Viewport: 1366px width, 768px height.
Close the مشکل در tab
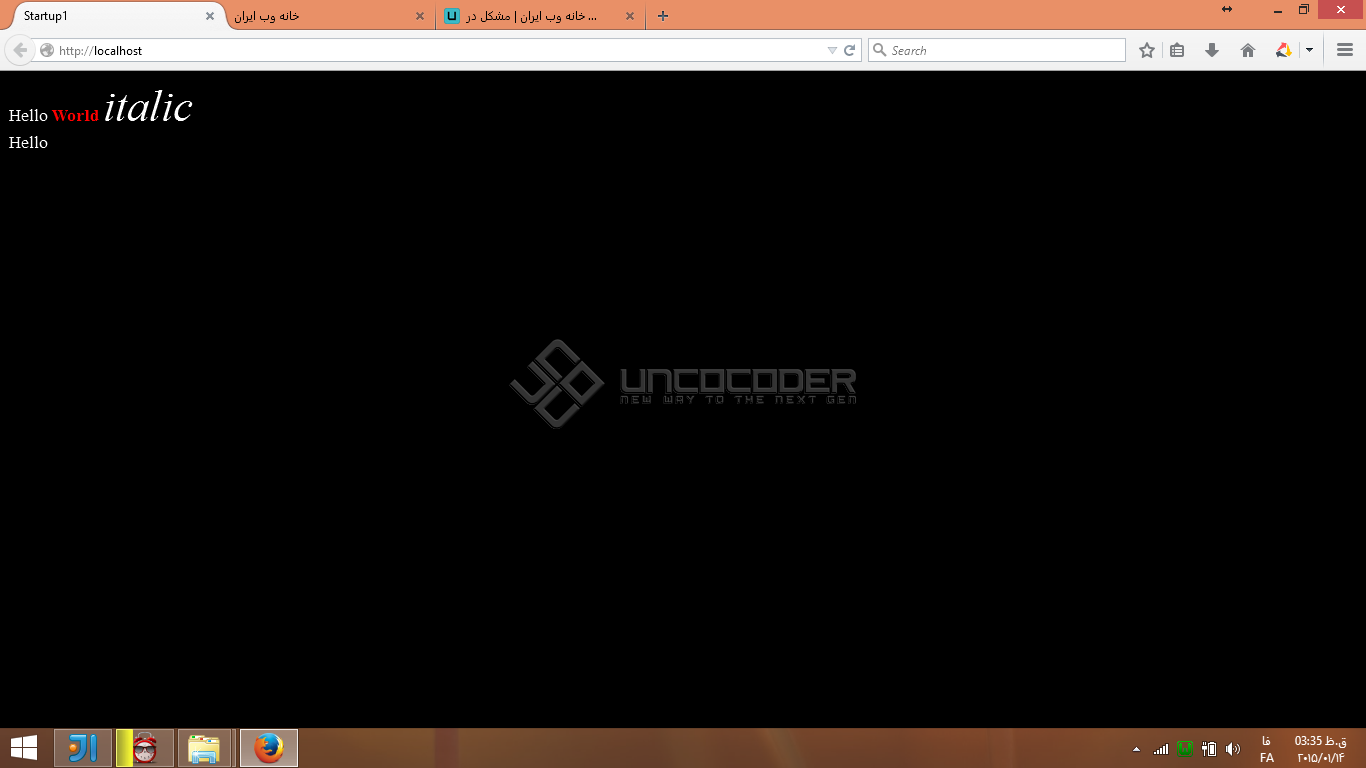coord(630,16)
